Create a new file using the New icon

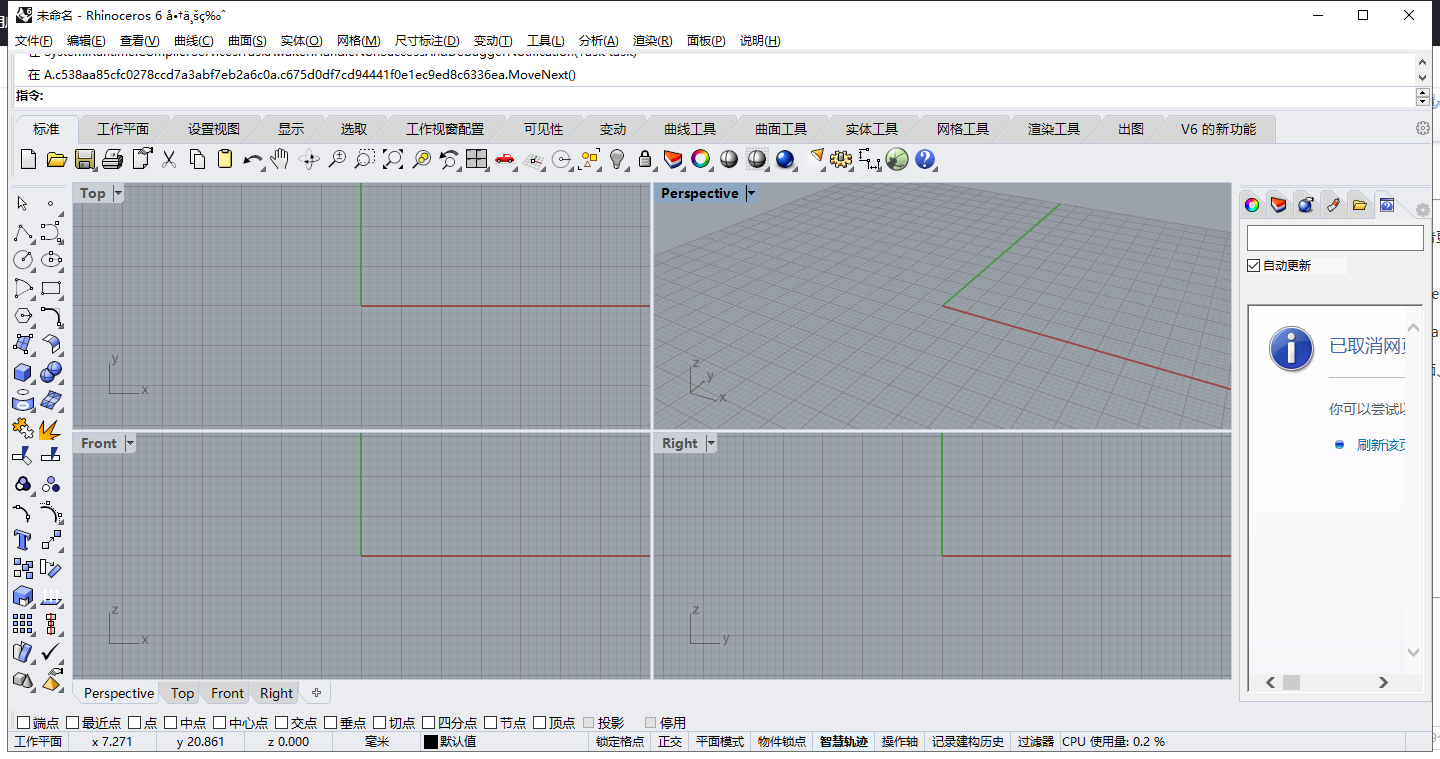pyautogui.click(x=28, y=159)
